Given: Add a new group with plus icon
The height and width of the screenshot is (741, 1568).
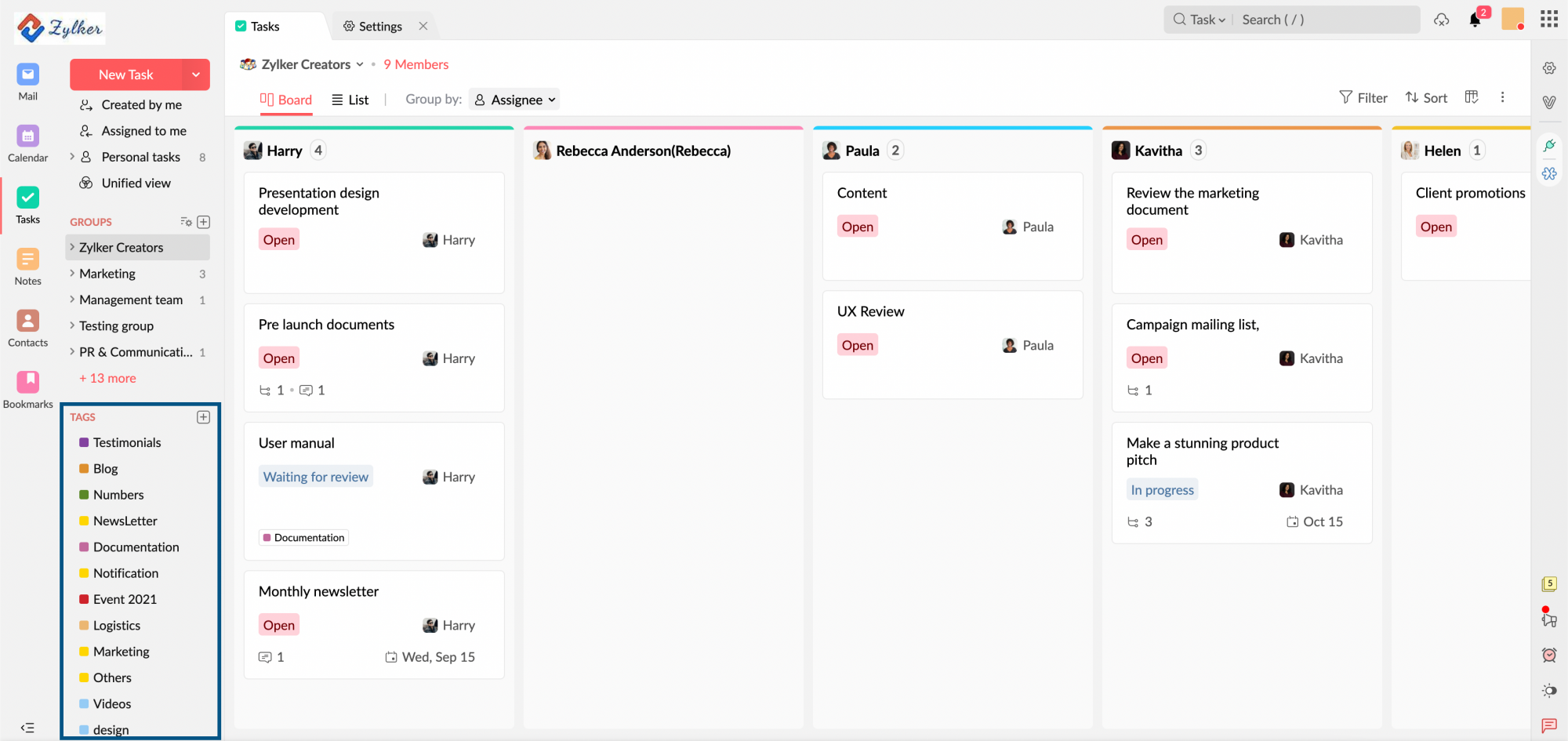Looking at the screenshot, I should click(204, 222).
